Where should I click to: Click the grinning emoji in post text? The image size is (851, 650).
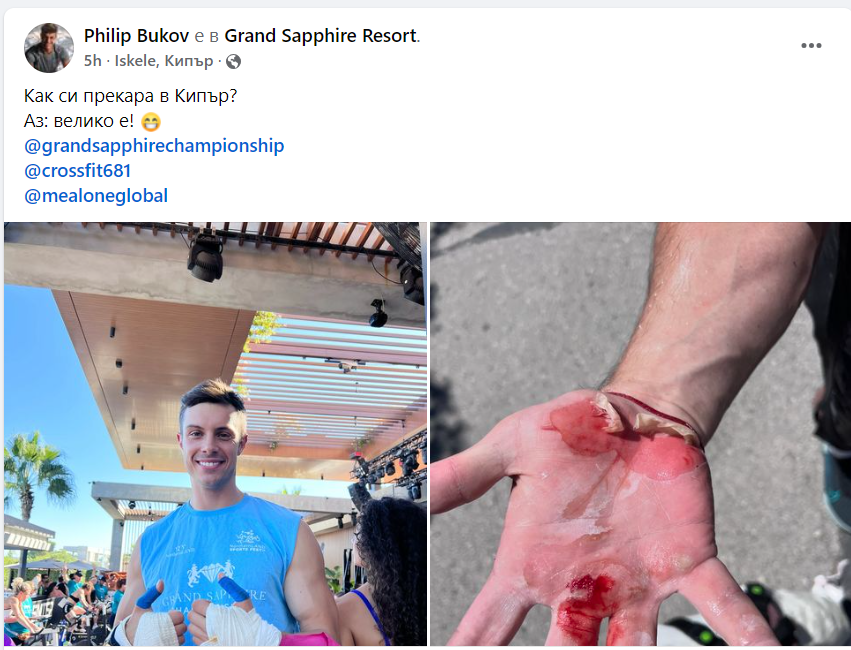click(x=151, y=122)
